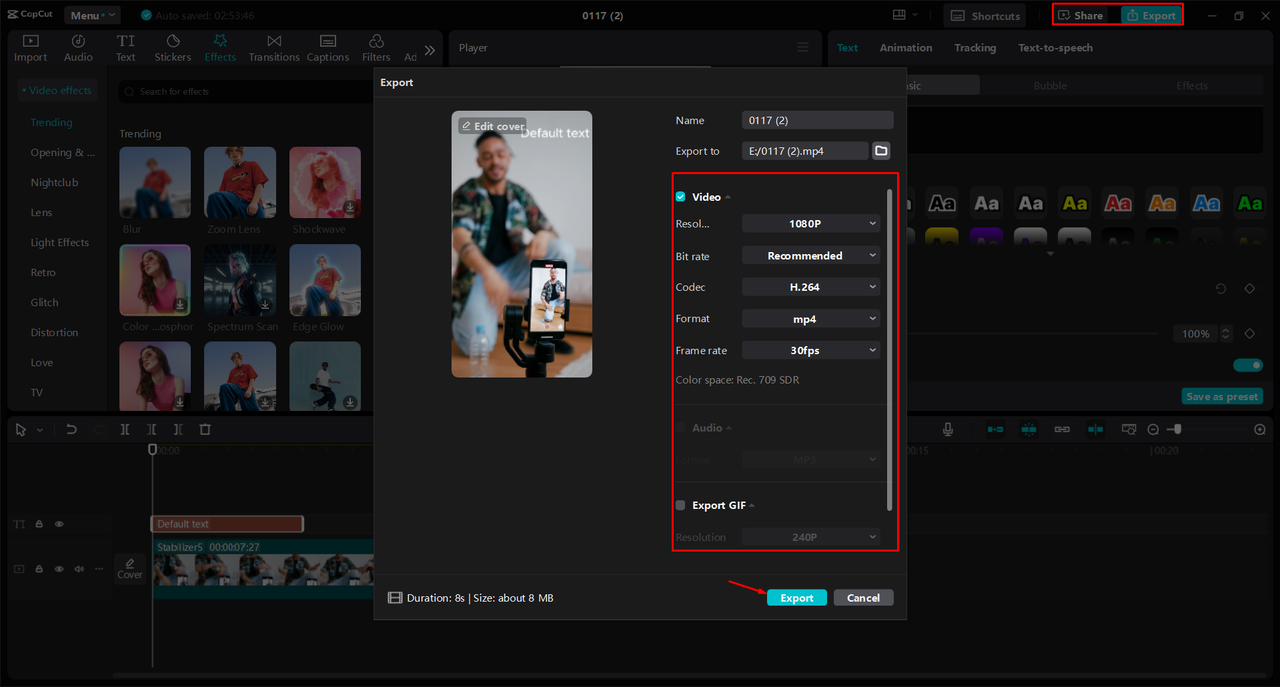Check the Export GIF checkbox
The image size is (1280, 687).
point(681,505)
